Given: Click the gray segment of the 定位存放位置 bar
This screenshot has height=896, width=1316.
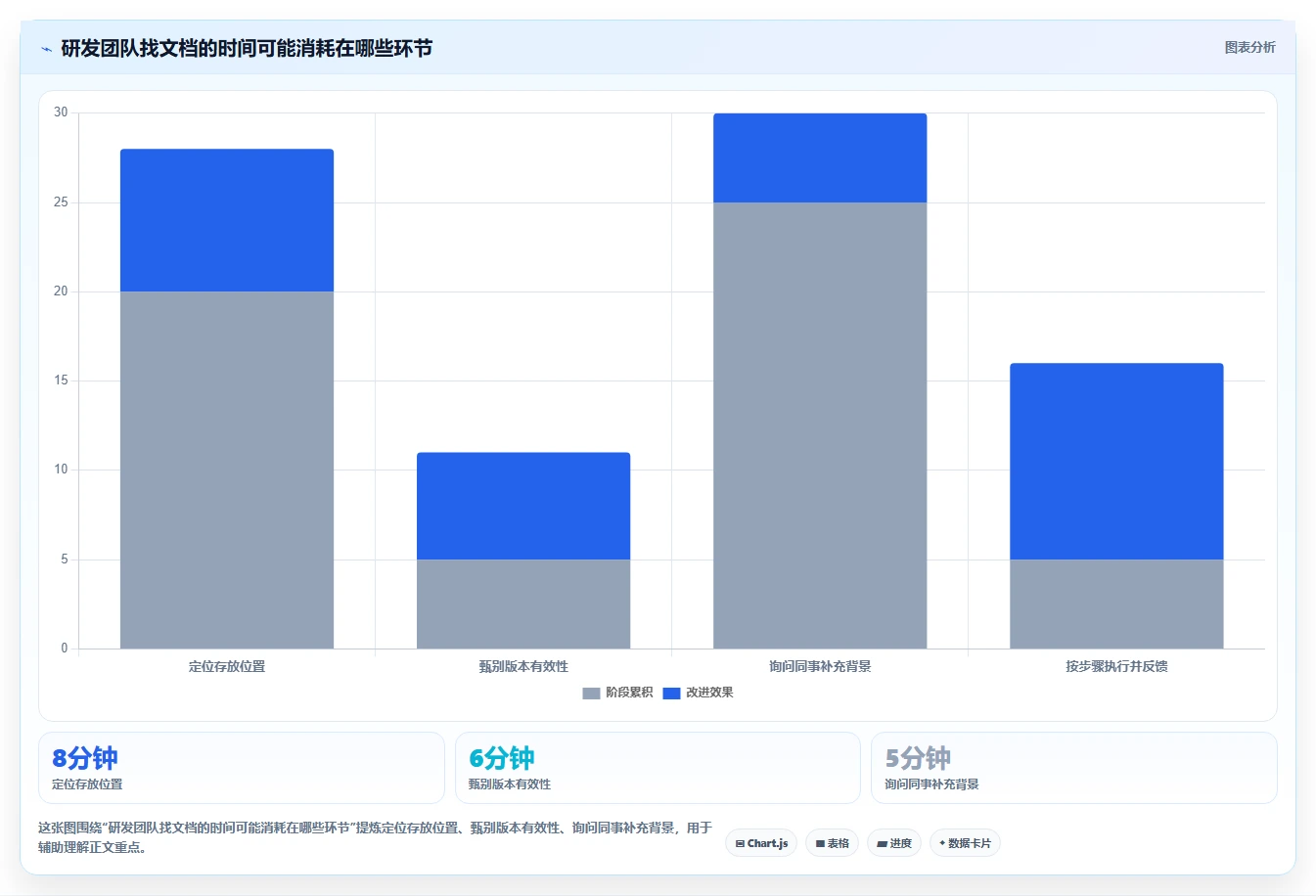Looking at the screenshot, I should pos(227,470).
